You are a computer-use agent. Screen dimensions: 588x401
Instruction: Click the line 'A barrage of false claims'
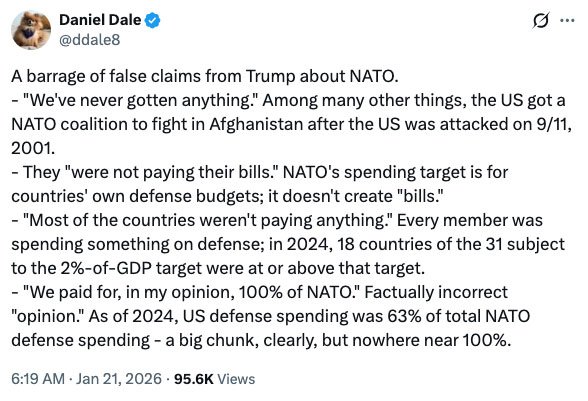tap(205, 77)
